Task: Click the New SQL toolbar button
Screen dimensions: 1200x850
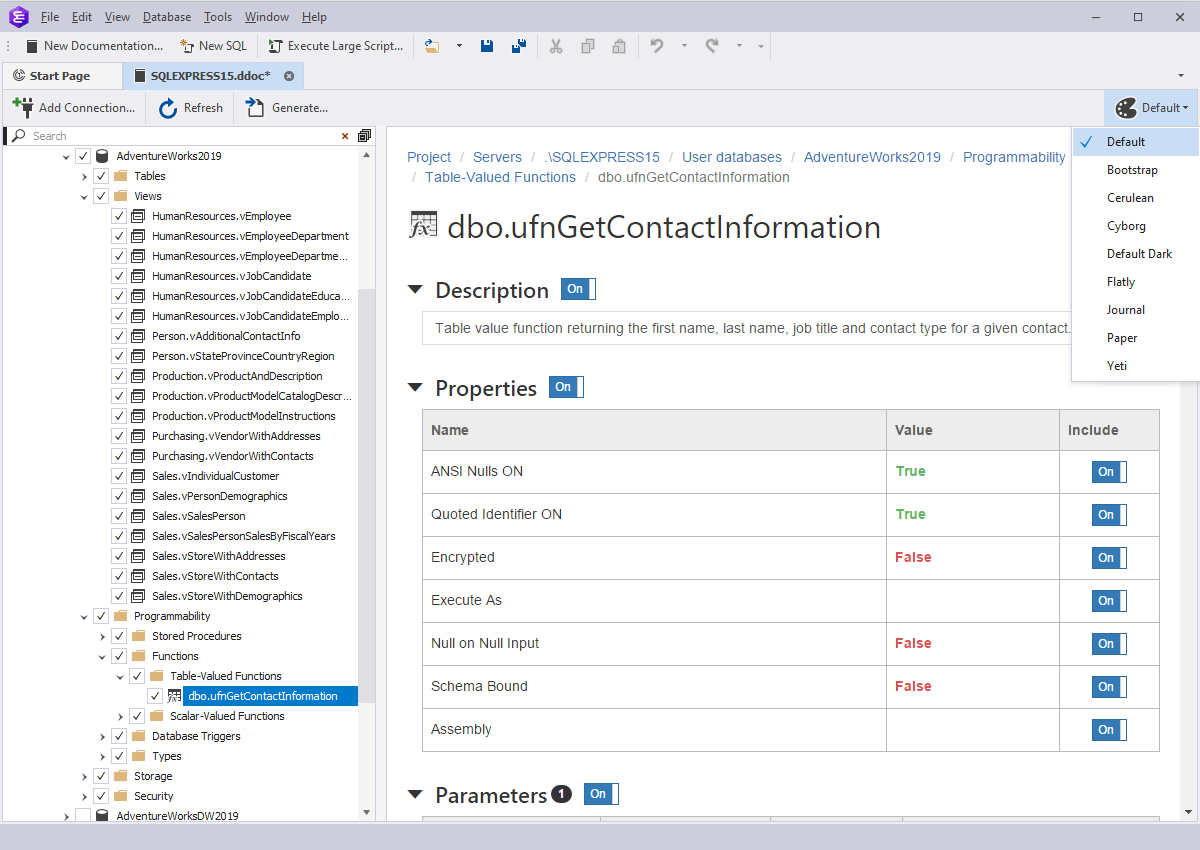Action: point(213,45)
